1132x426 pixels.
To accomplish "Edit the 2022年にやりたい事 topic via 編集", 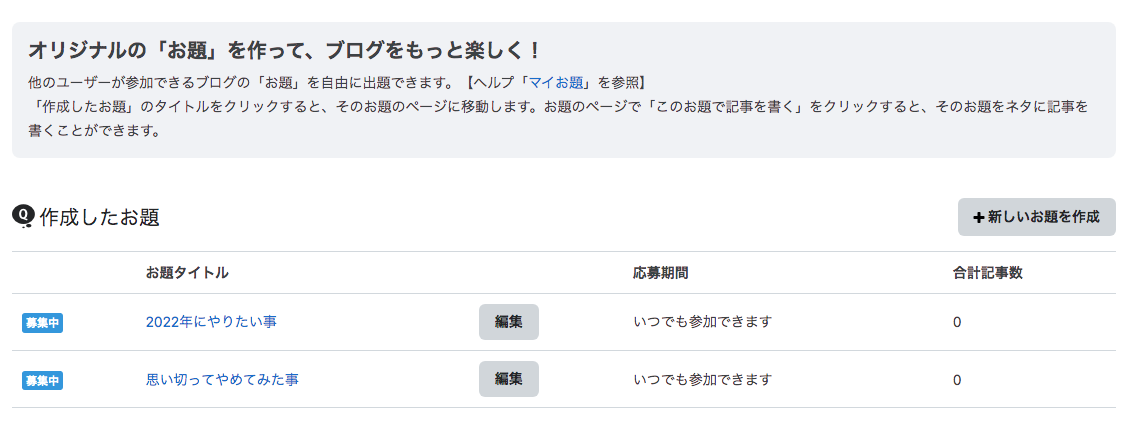I will tap(509, 322).
